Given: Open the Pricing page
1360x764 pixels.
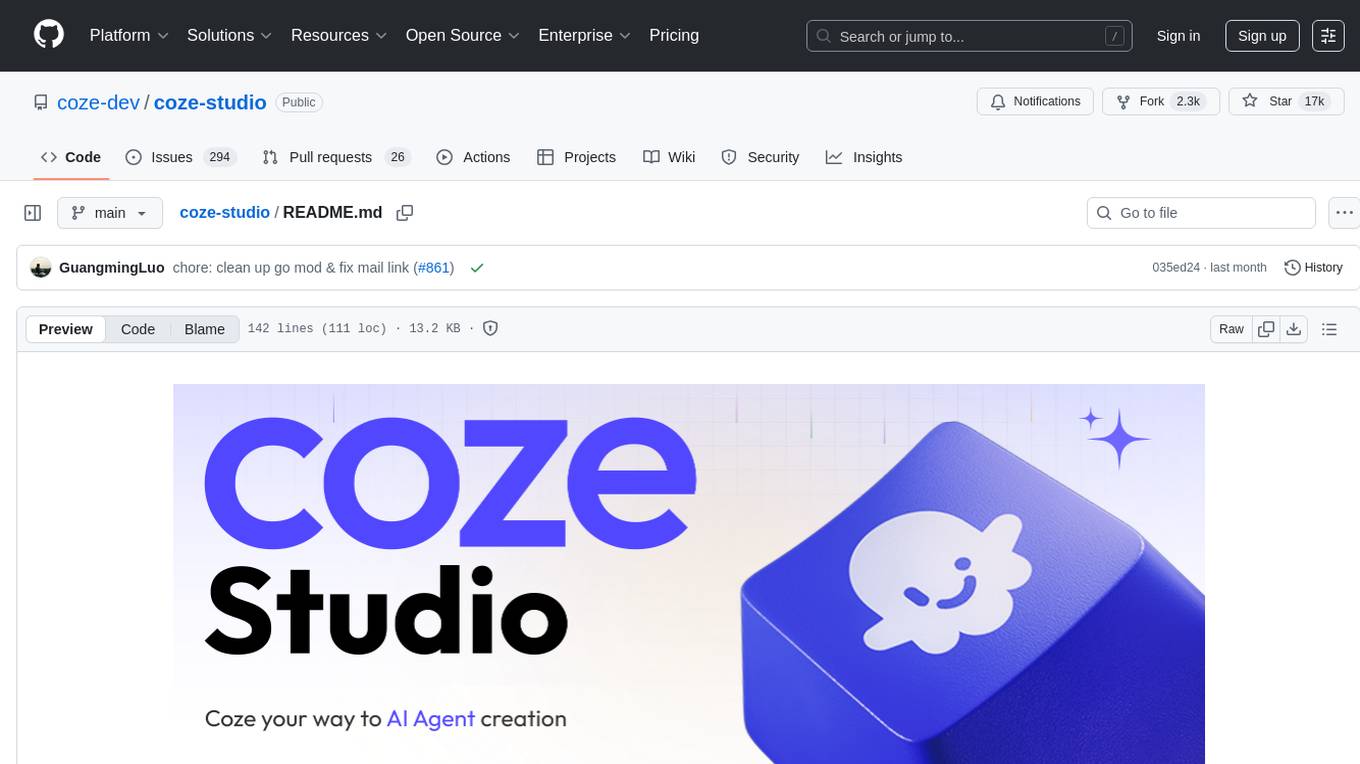Looking at the screenshot, I should 674,35.
